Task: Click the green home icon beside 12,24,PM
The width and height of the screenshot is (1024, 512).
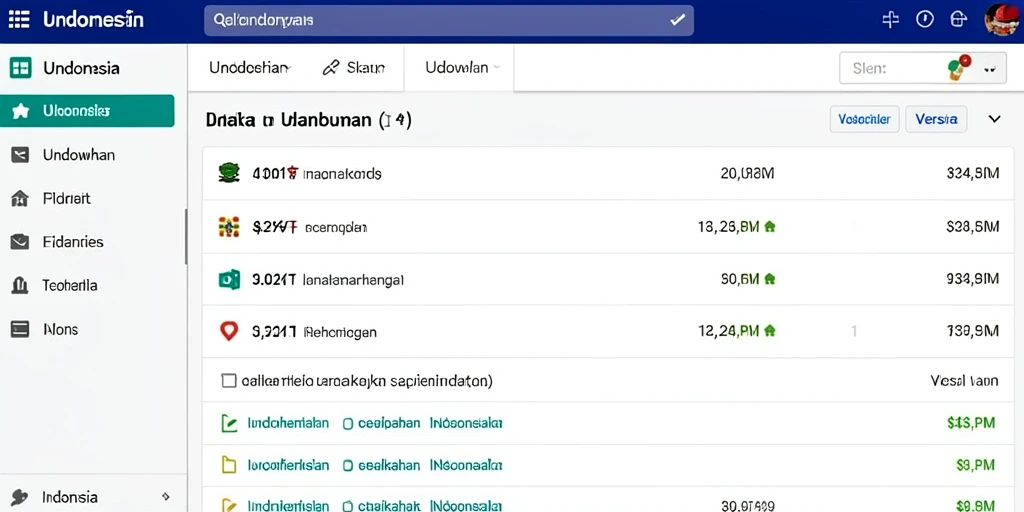Action: click(x=769, y=331)
